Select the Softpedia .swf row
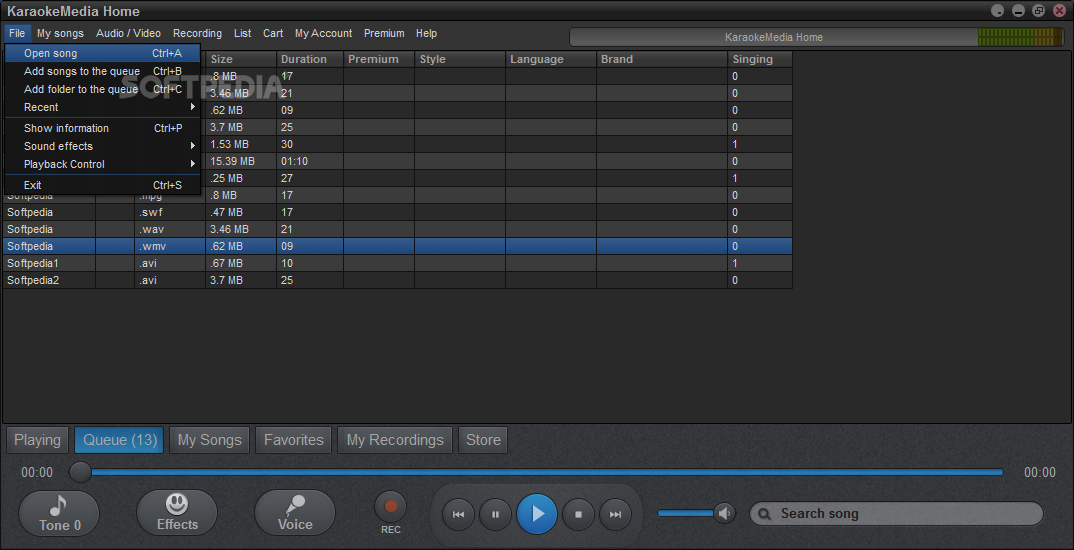This screenshot has height=550, width=1074. pyautogui.click(x=398, y=212)
